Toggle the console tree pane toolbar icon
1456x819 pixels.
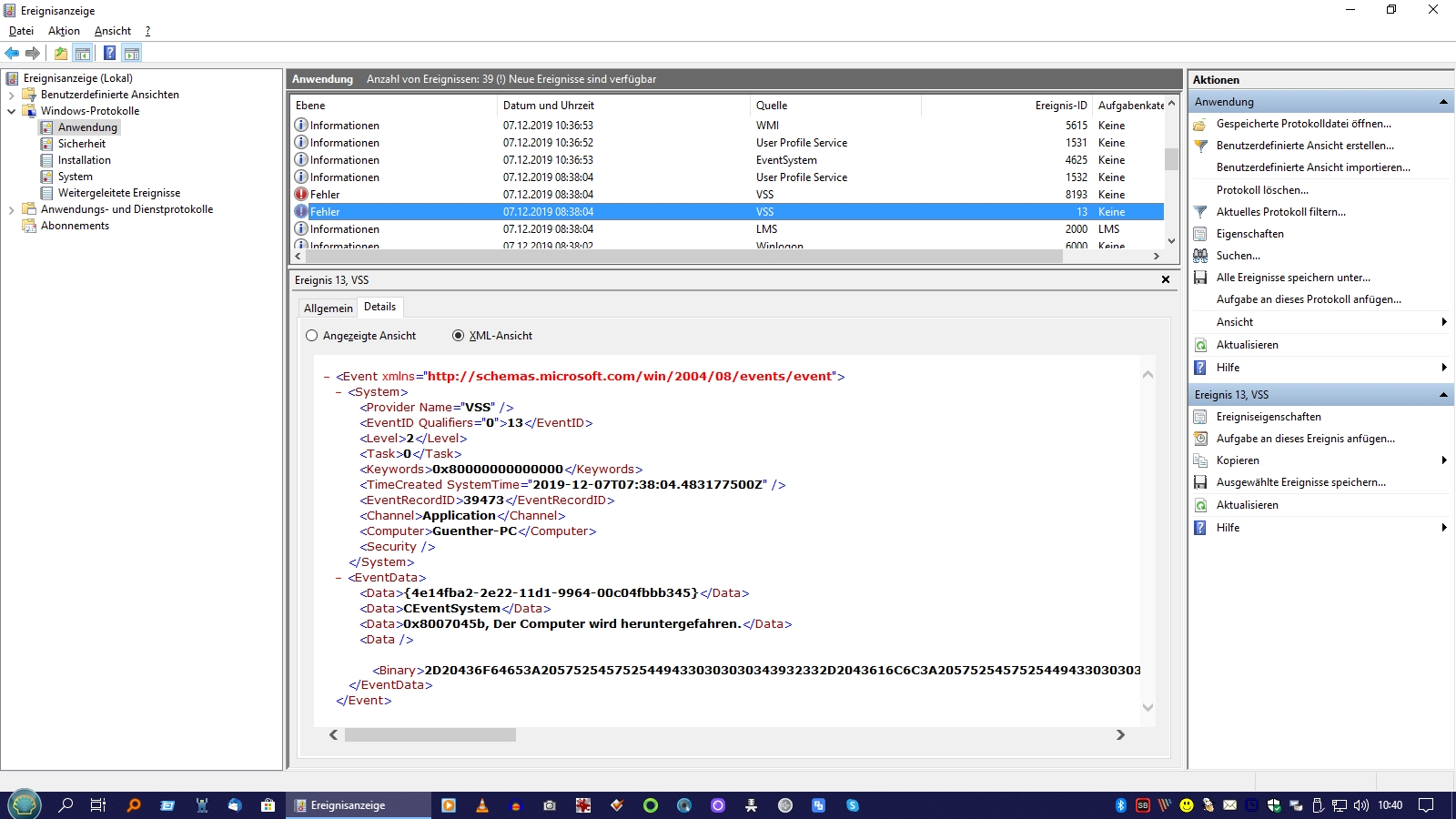[83, 53]
